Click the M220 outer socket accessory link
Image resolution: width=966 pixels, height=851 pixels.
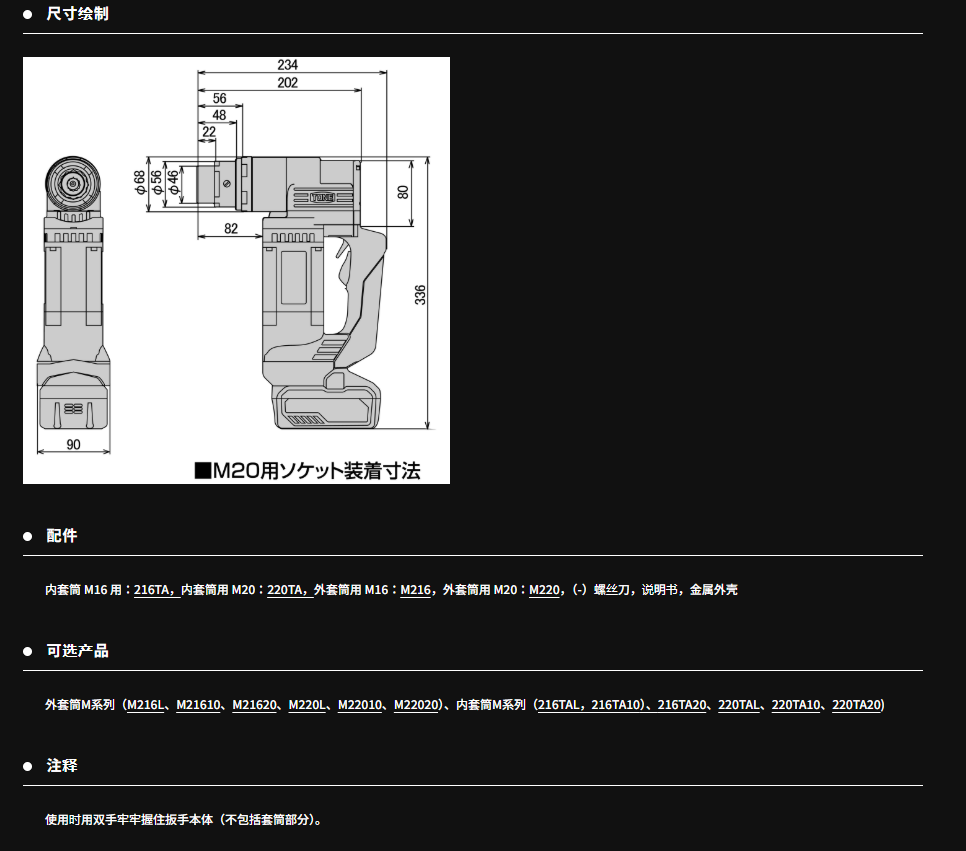(544, 590)
